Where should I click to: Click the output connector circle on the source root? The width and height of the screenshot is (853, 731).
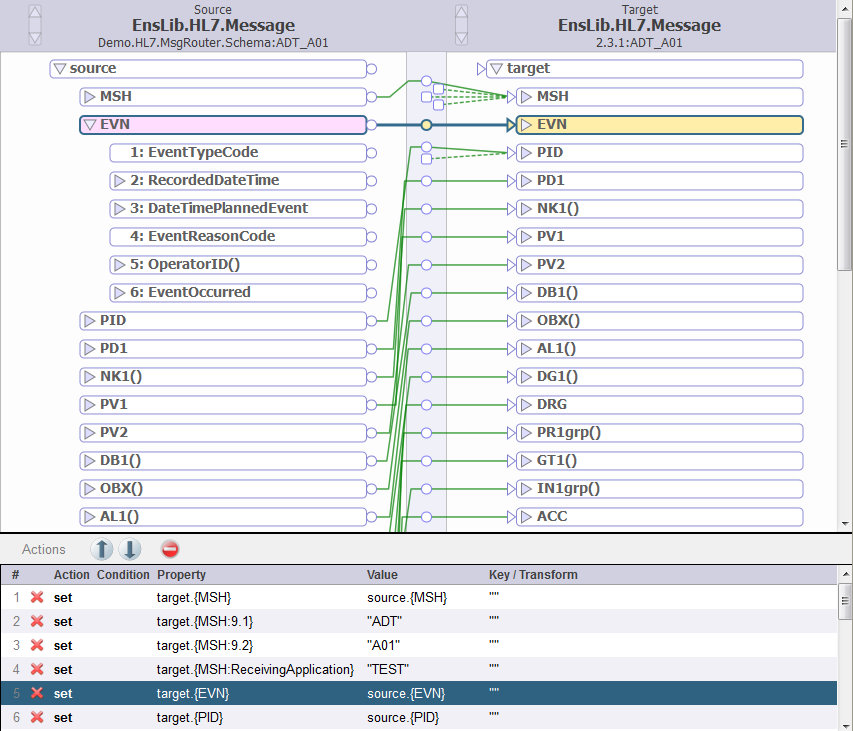(370, 69)
